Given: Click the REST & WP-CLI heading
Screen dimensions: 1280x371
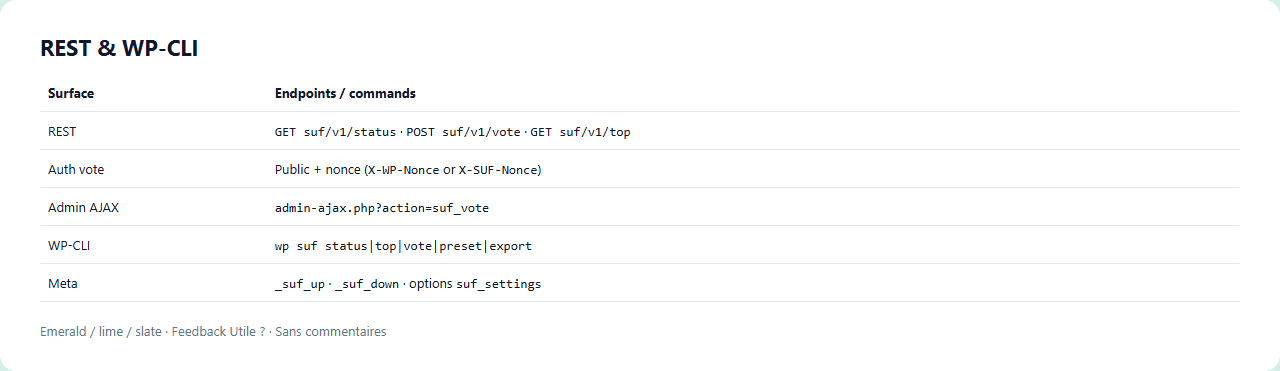Looking at the screenshot, I should (x=119, y=48).
